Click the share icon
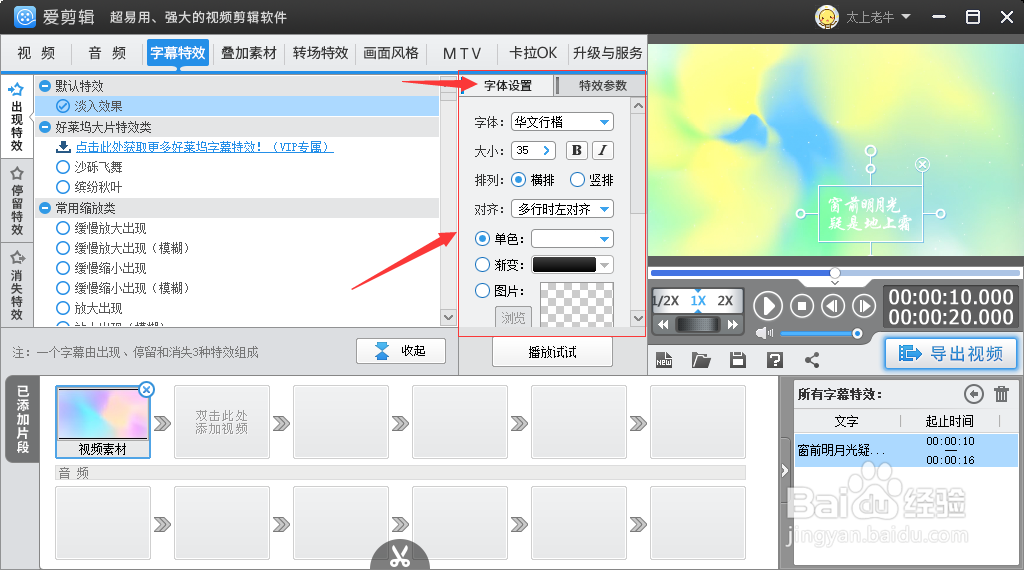The width and height of the screenshot is (1024, 570). (x=812, y=360)
